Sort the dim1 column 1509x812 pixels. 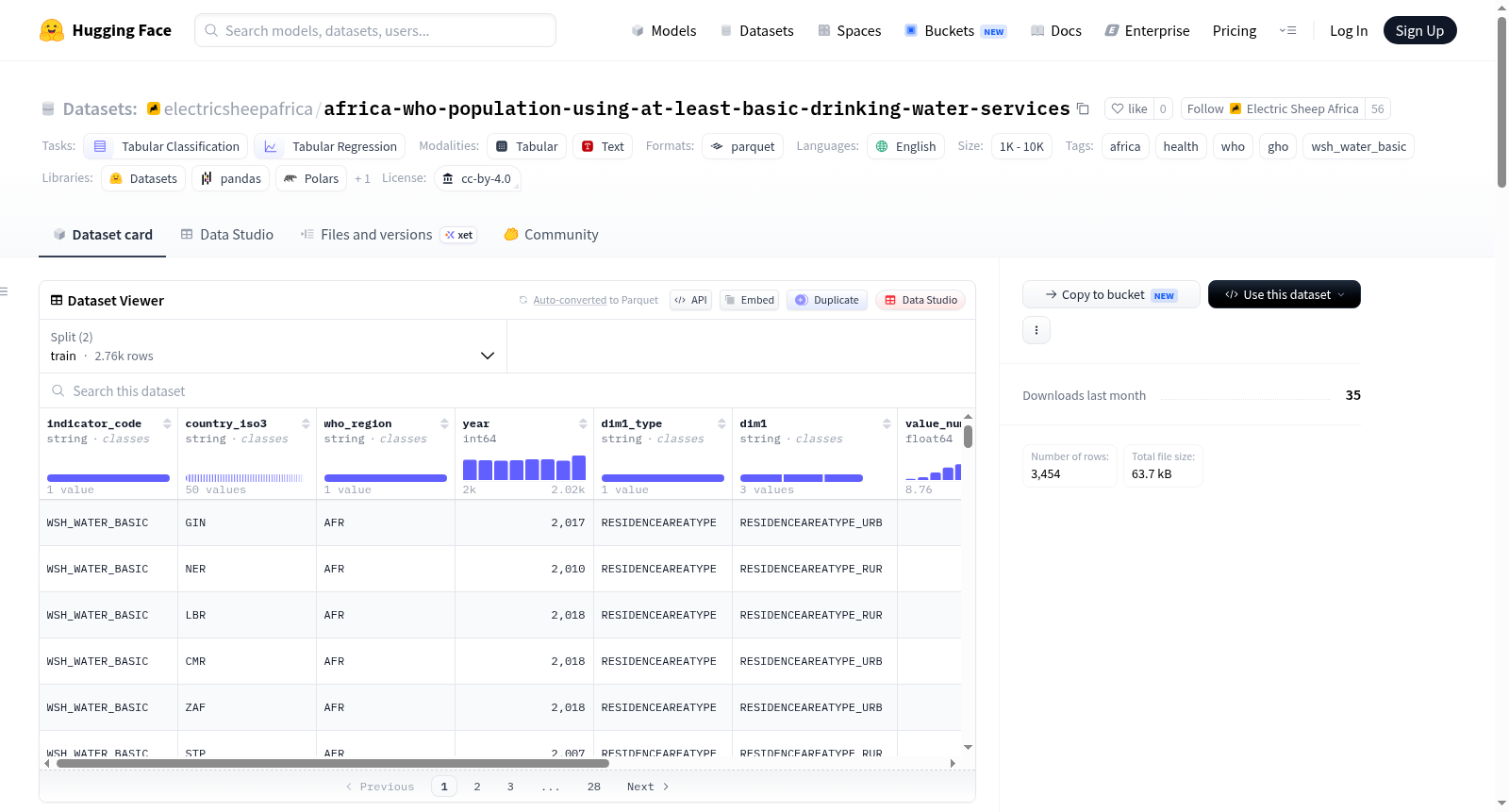[887, 423]
